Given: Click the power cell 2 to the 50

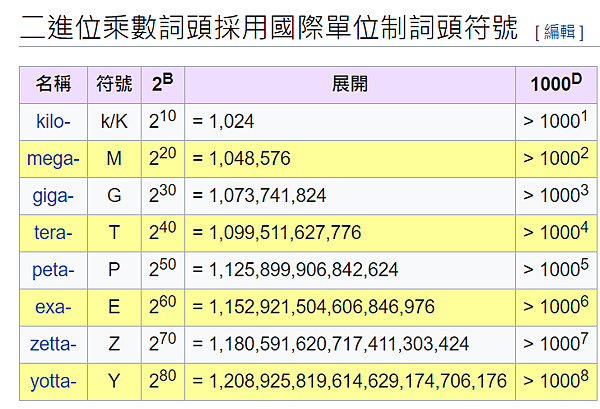Looking at the screenshot, I should click(x=163, y=270).
